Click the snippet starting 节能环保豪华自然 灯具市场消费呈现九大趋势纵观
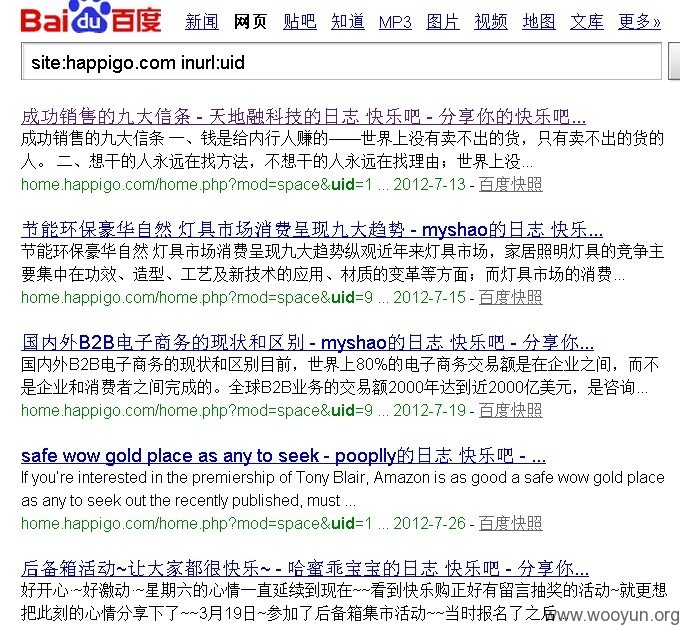 point(343,263)
